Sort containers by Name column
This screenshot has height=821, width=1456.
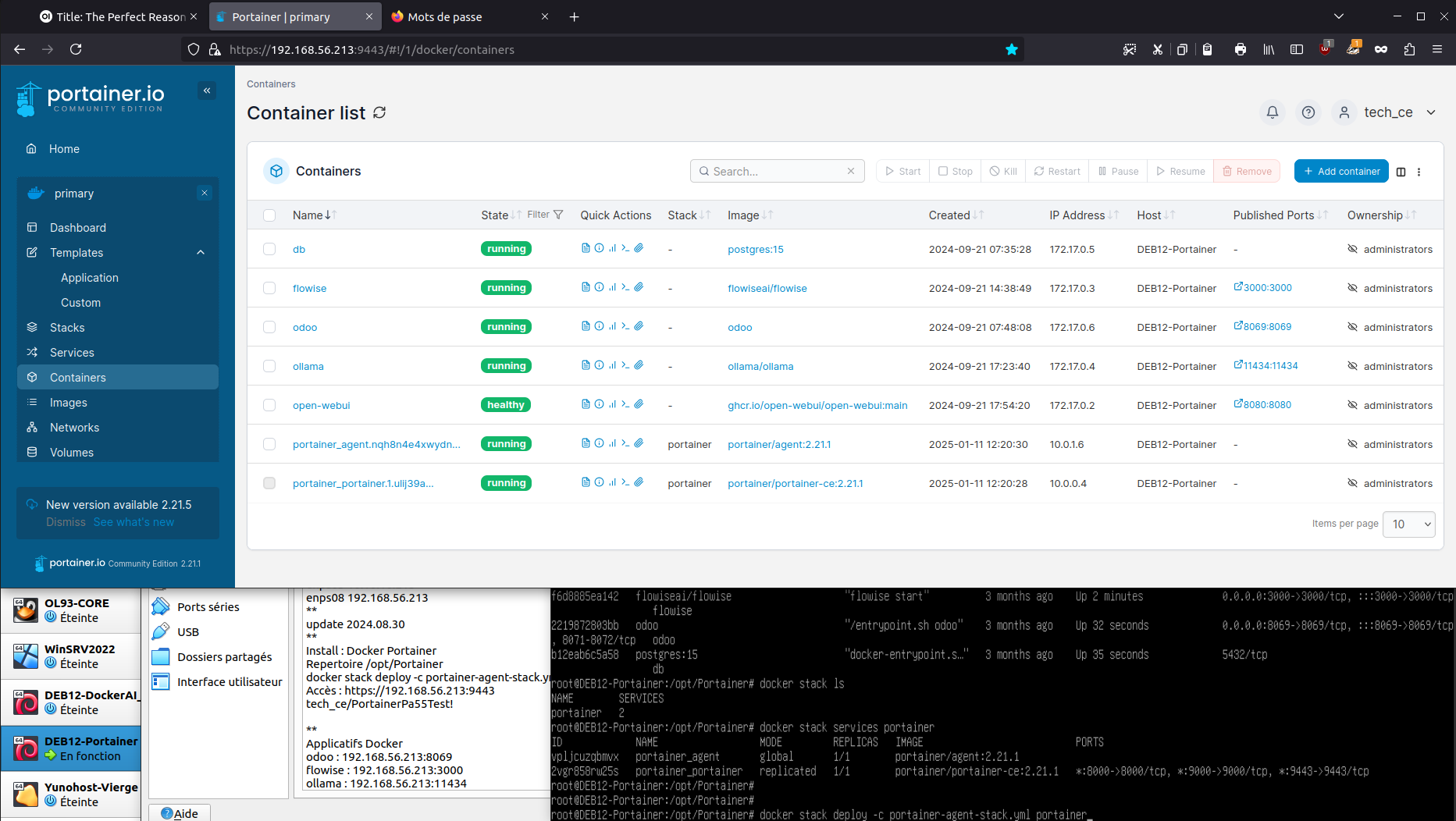point(314,215)
